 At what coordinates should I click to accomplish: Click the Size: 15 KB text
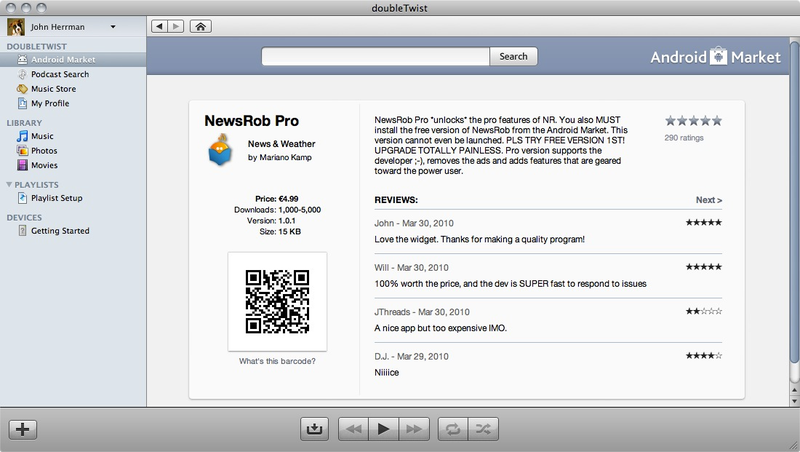[280, 232]
